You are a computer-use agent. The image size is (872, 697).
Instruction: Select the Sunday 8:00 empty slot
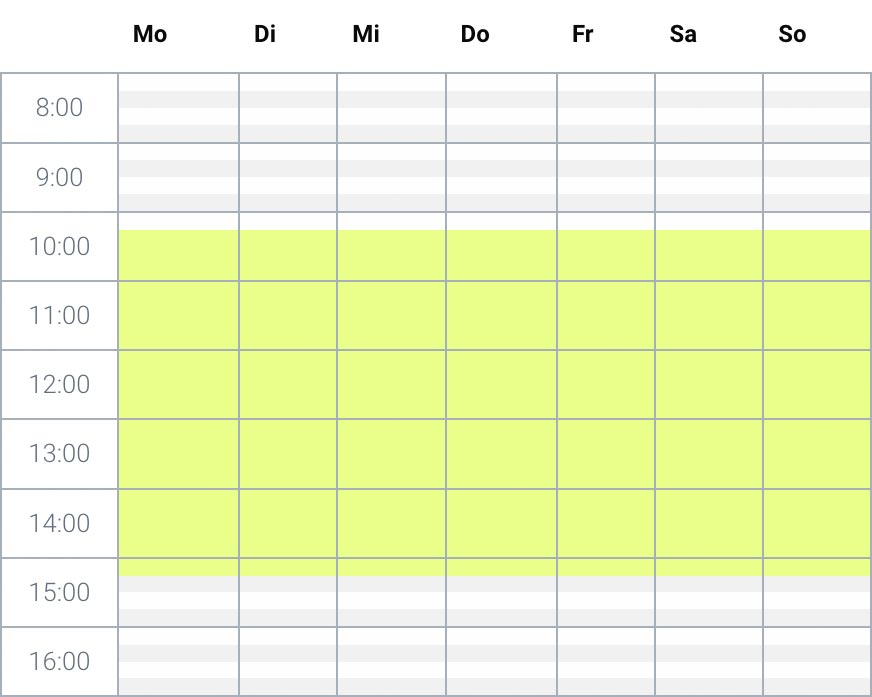pyautogui.click(x=817, y=108)
